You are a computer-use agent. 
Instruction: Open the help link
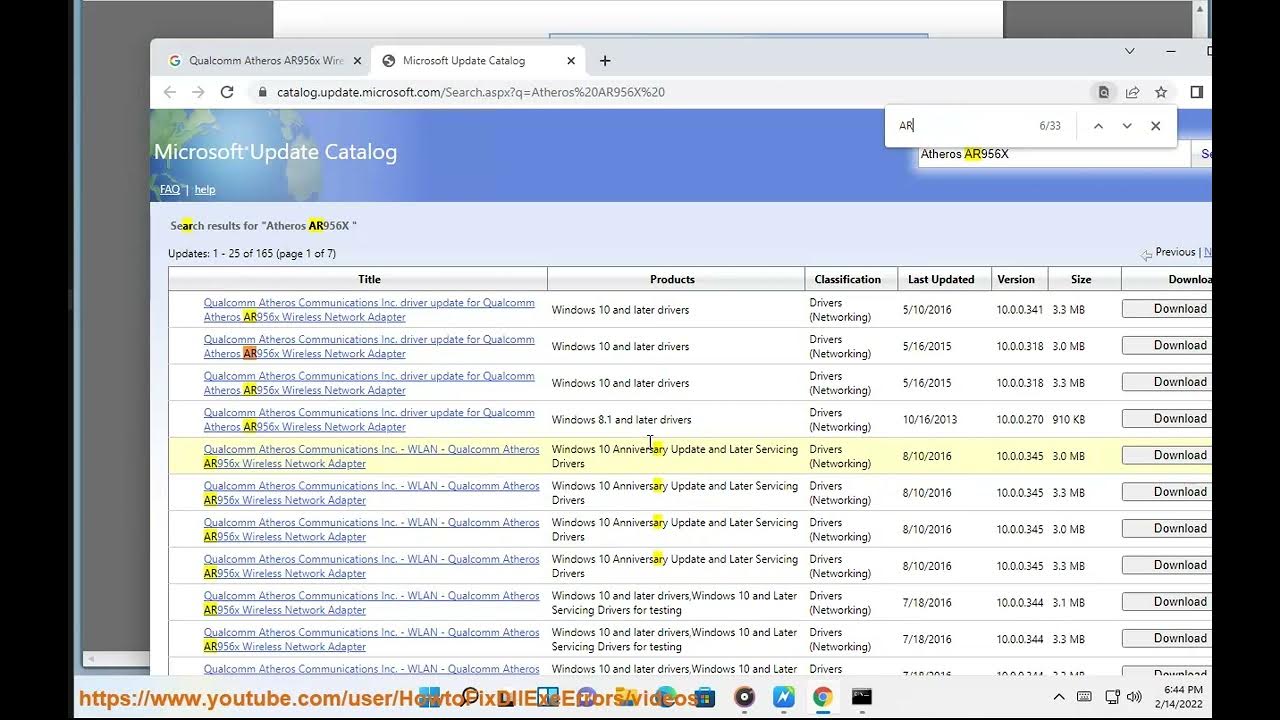pos(205,189)
